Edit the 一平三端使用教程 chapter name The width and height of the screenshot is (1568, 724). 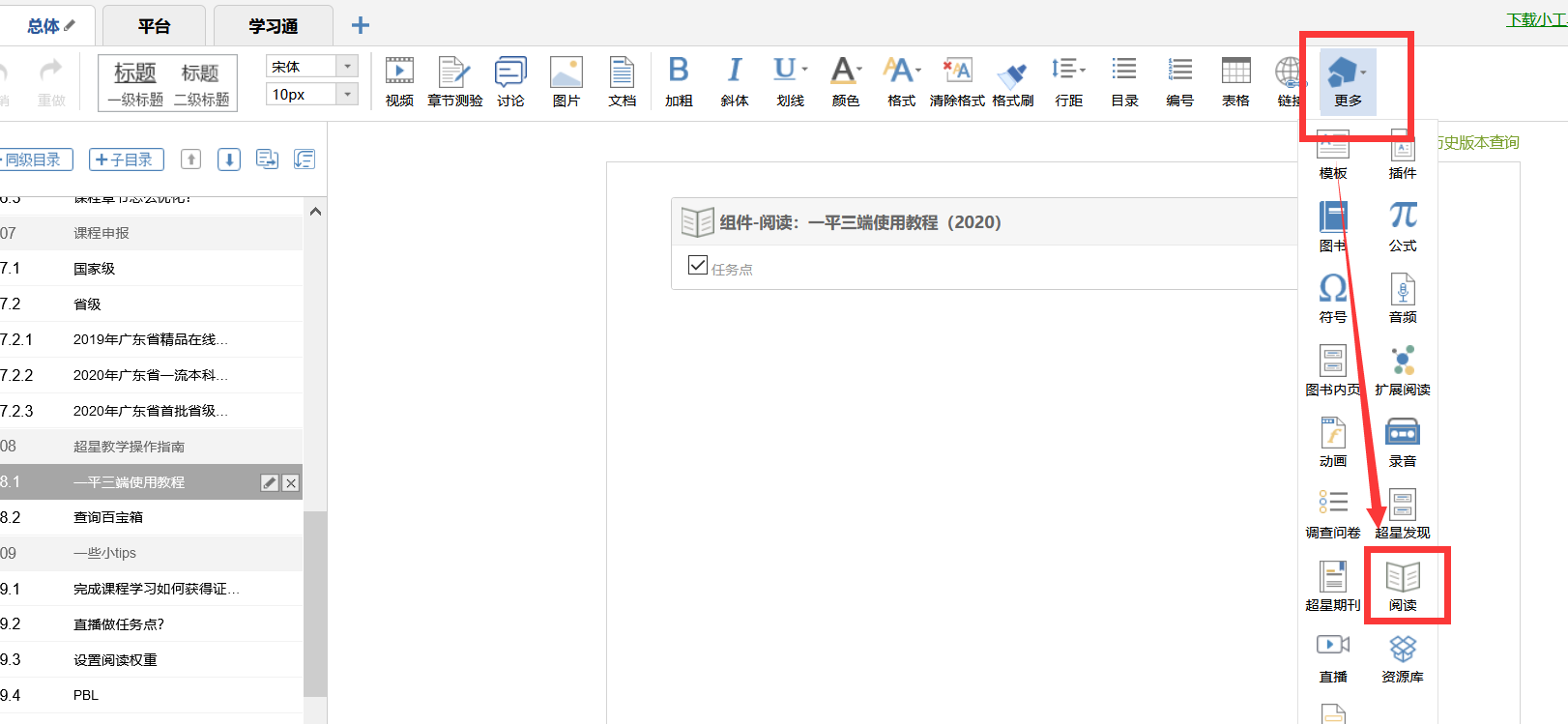[270, 482]
